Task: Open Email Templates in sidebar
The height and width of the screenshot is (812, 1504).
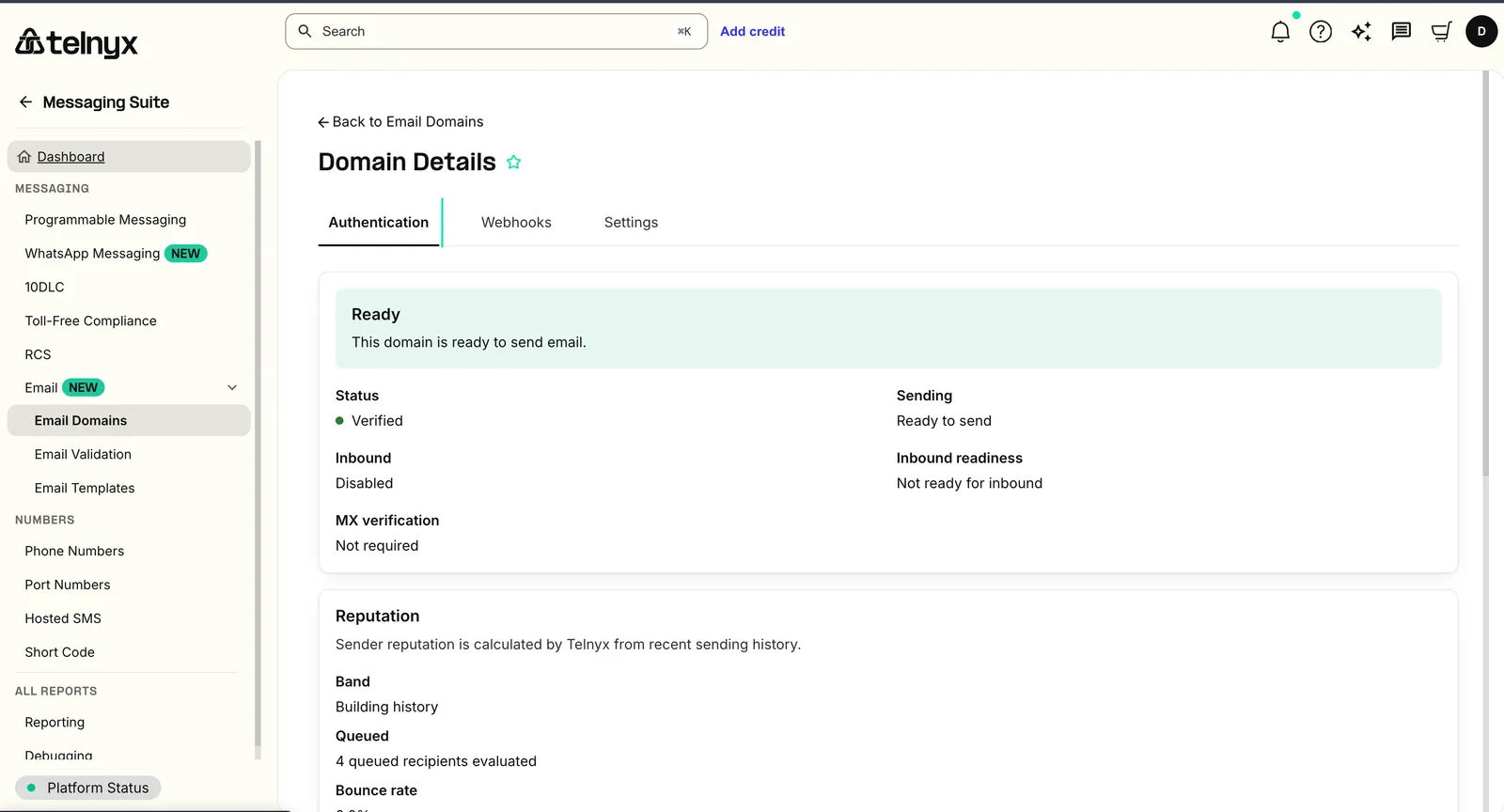Action: point(85,489)
